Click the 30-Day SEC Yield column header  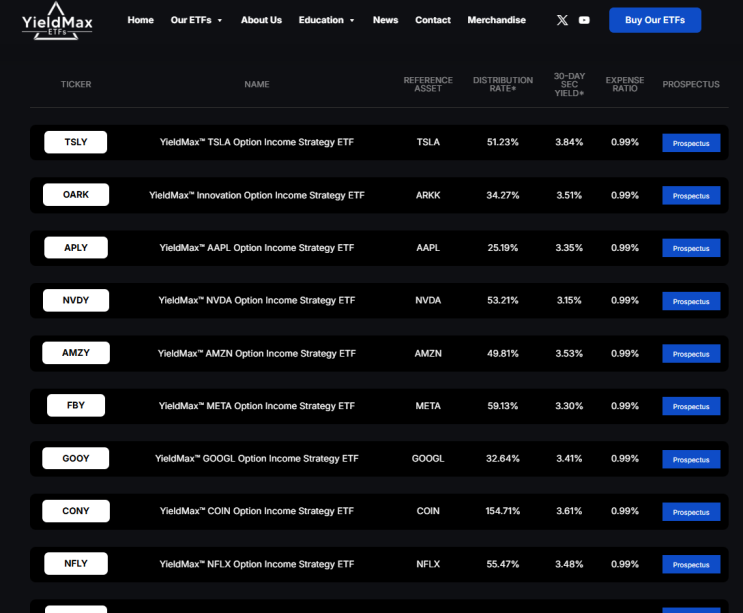click(569, 84)
